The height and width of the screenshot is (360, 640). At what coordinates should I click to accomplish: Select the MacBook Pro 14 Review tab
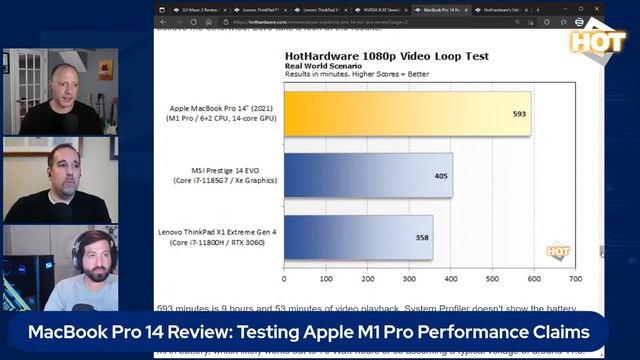point(441,10)
